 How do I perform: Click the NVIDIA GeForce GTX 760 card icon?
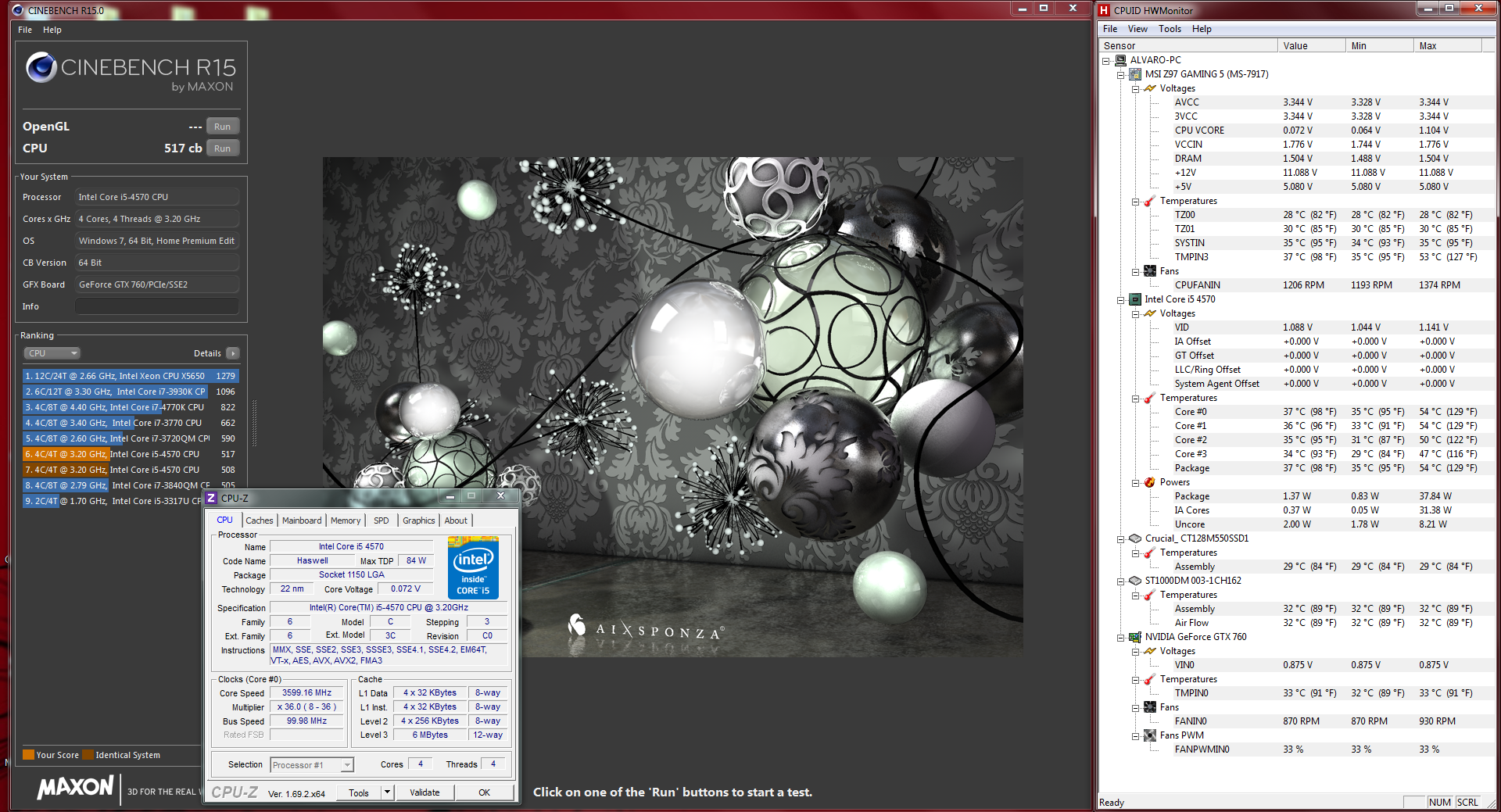(x=1135, y=637)
